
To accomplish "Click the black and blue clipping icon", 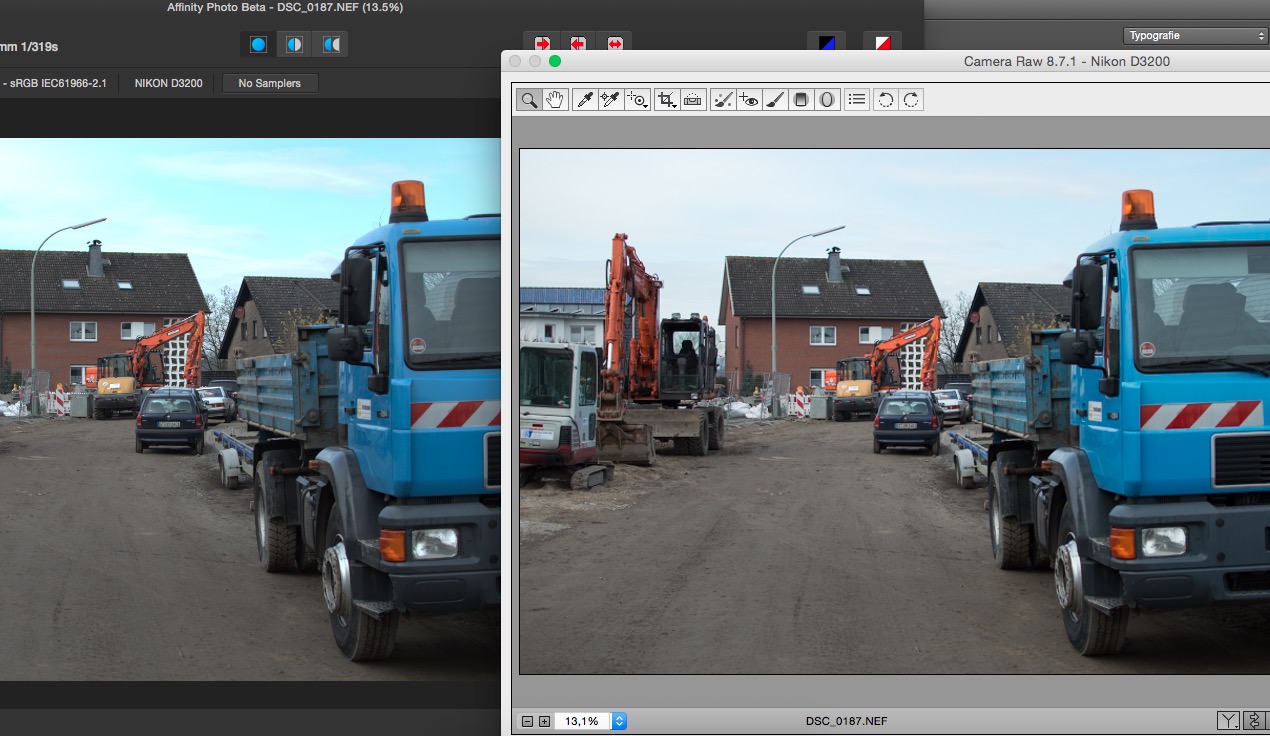I will tap(827, 43).
